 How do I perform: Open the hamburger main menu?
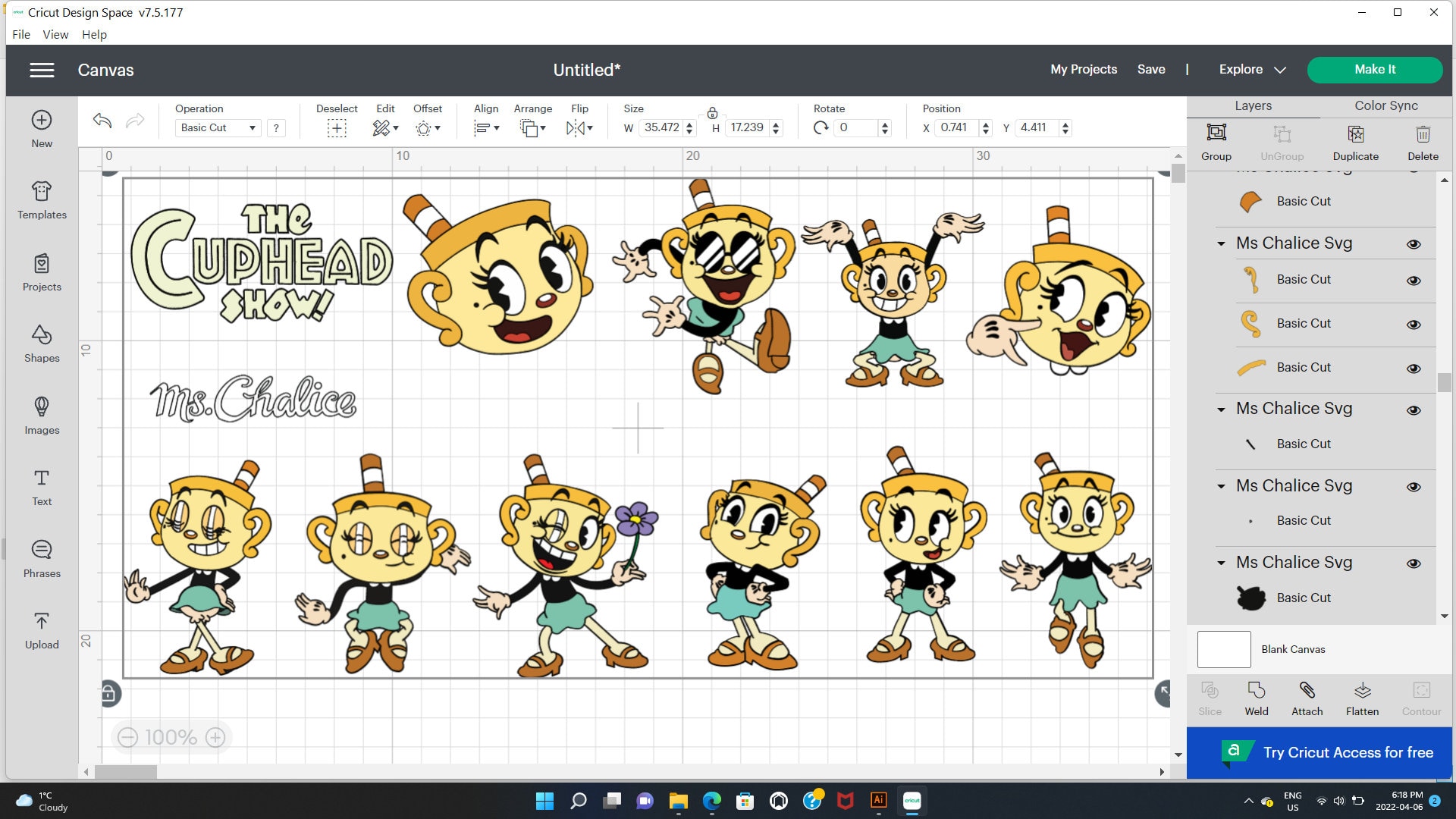click(x=42, y=70)
